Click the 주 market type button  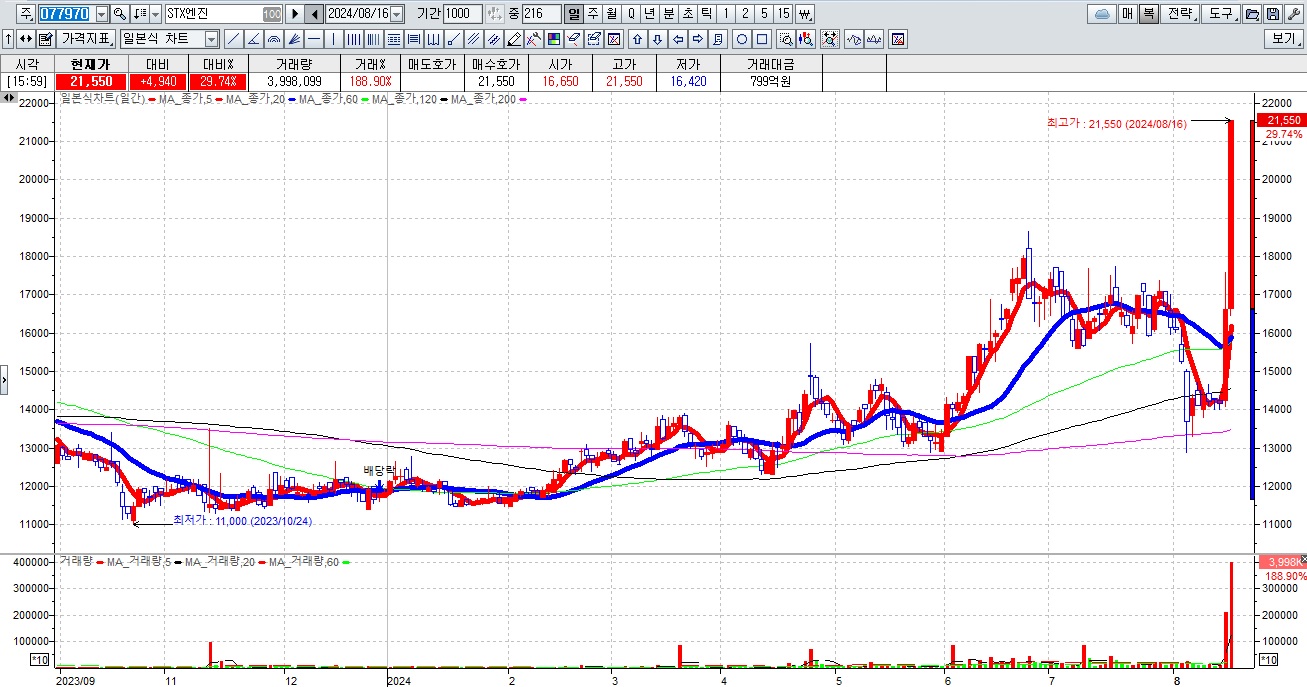(x=26, y=14)
